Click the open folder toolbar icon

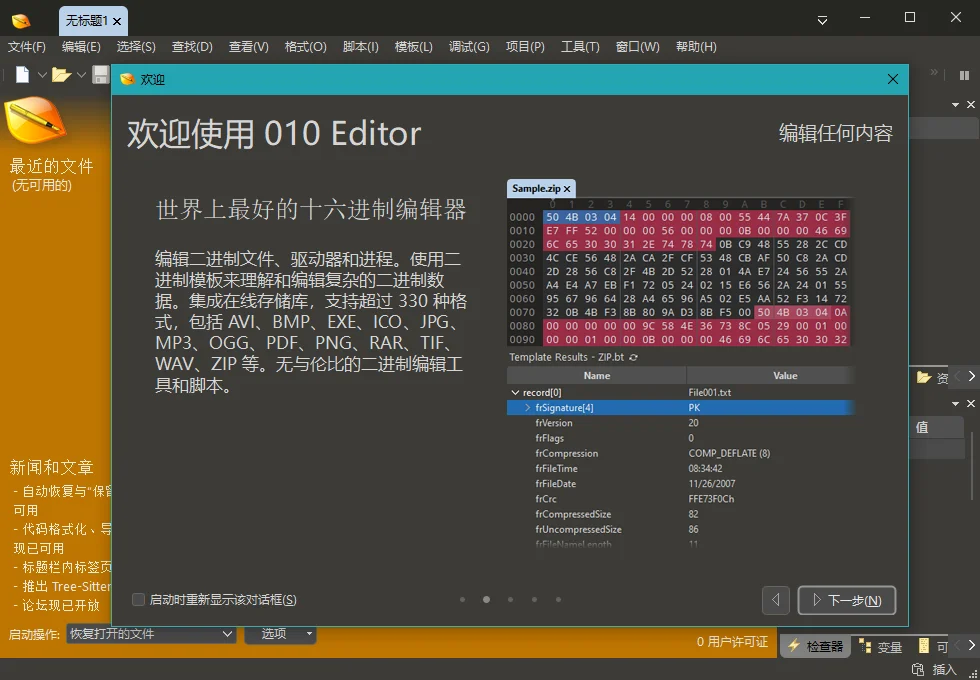61,75
